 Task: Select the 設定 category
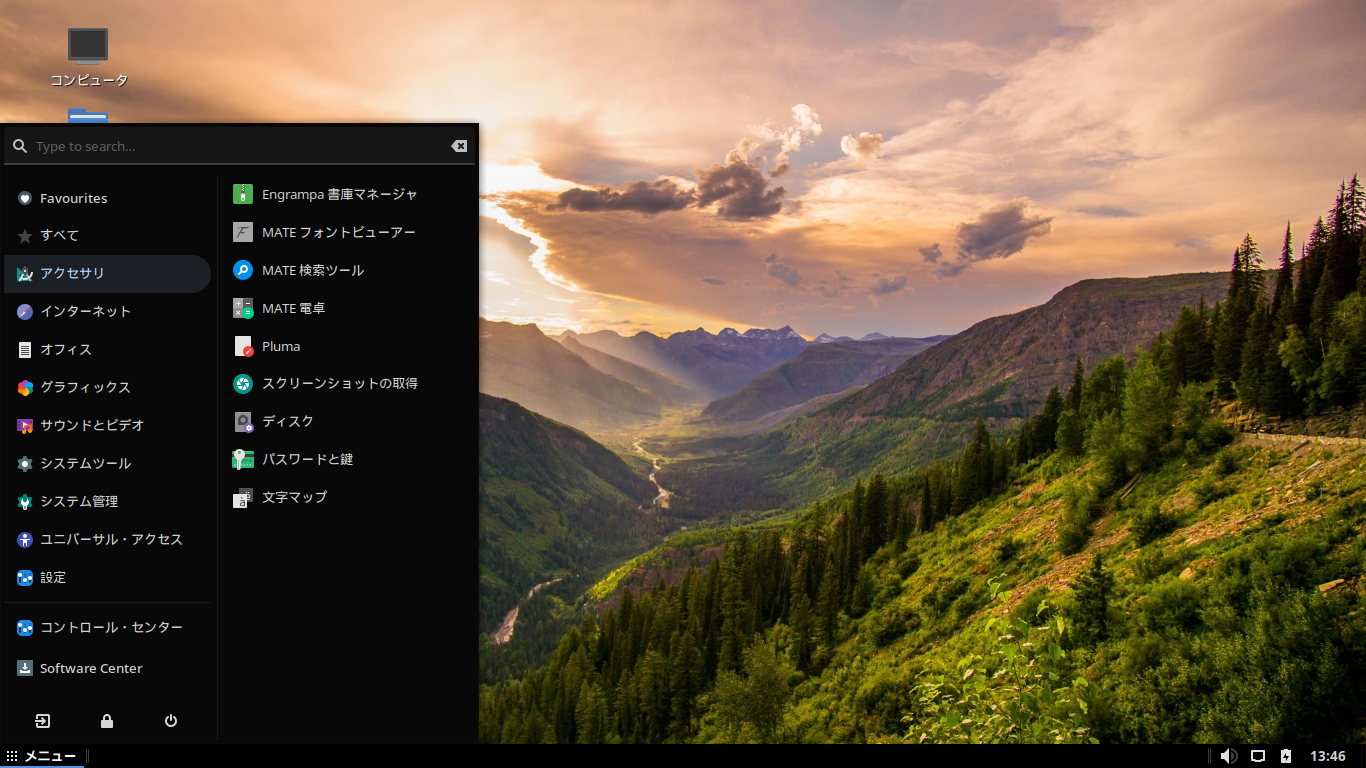[107, 578]
